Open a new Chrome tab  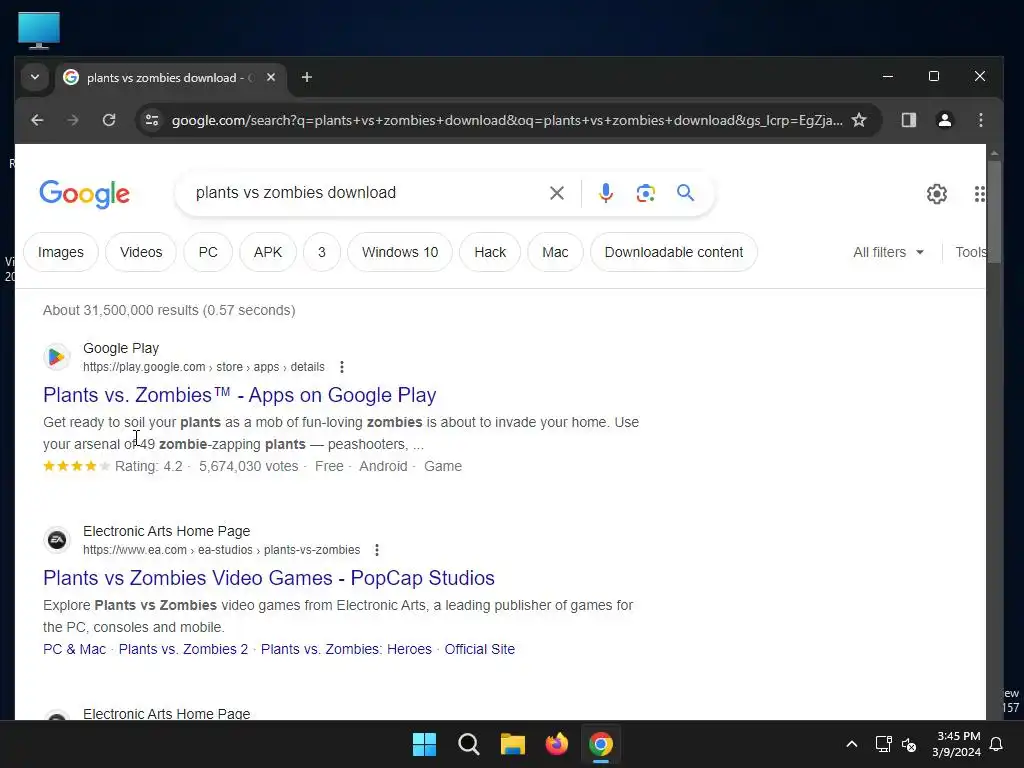pyautogui.click(x=306, y=78)
